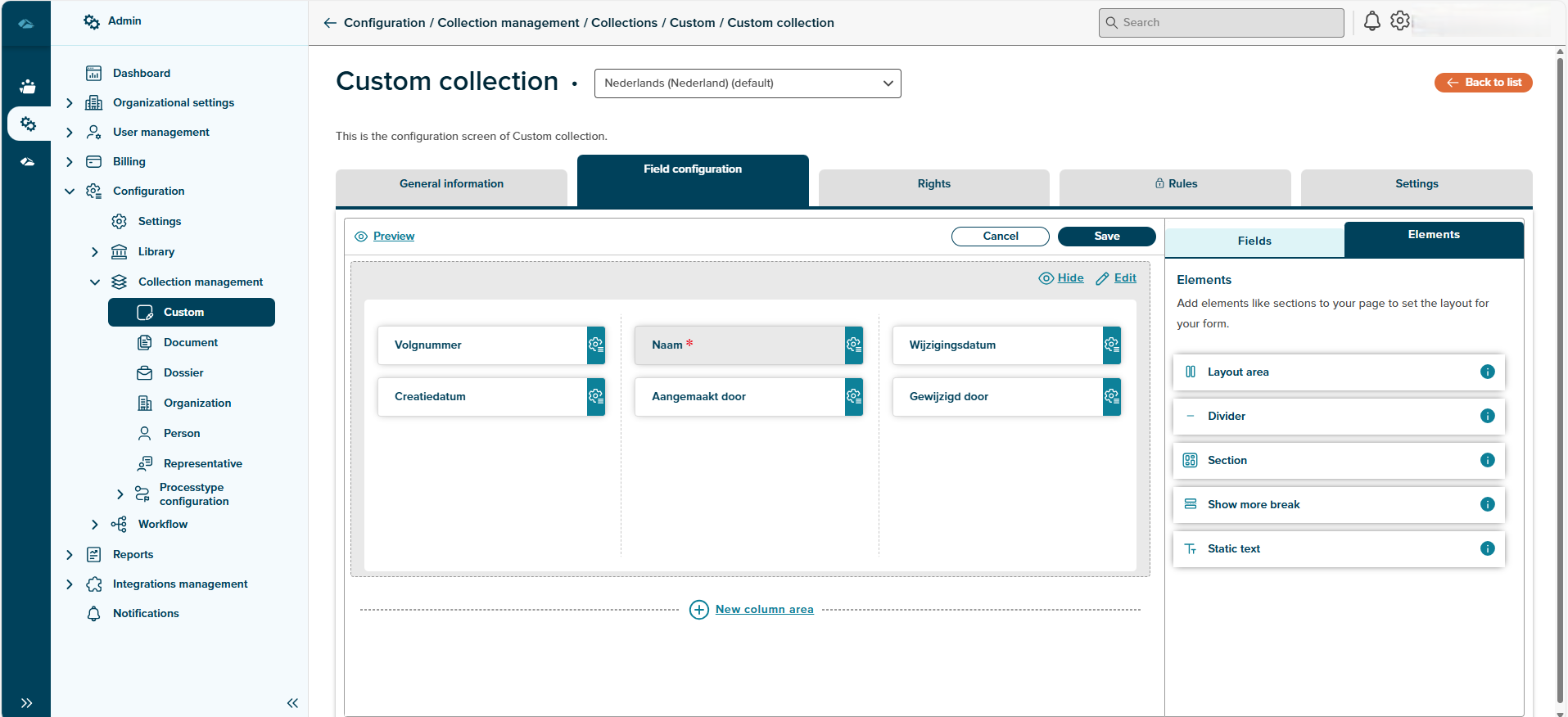Switch to the Rights tab
Screen dimensions: 1568x717
click(x=933, y=184)
